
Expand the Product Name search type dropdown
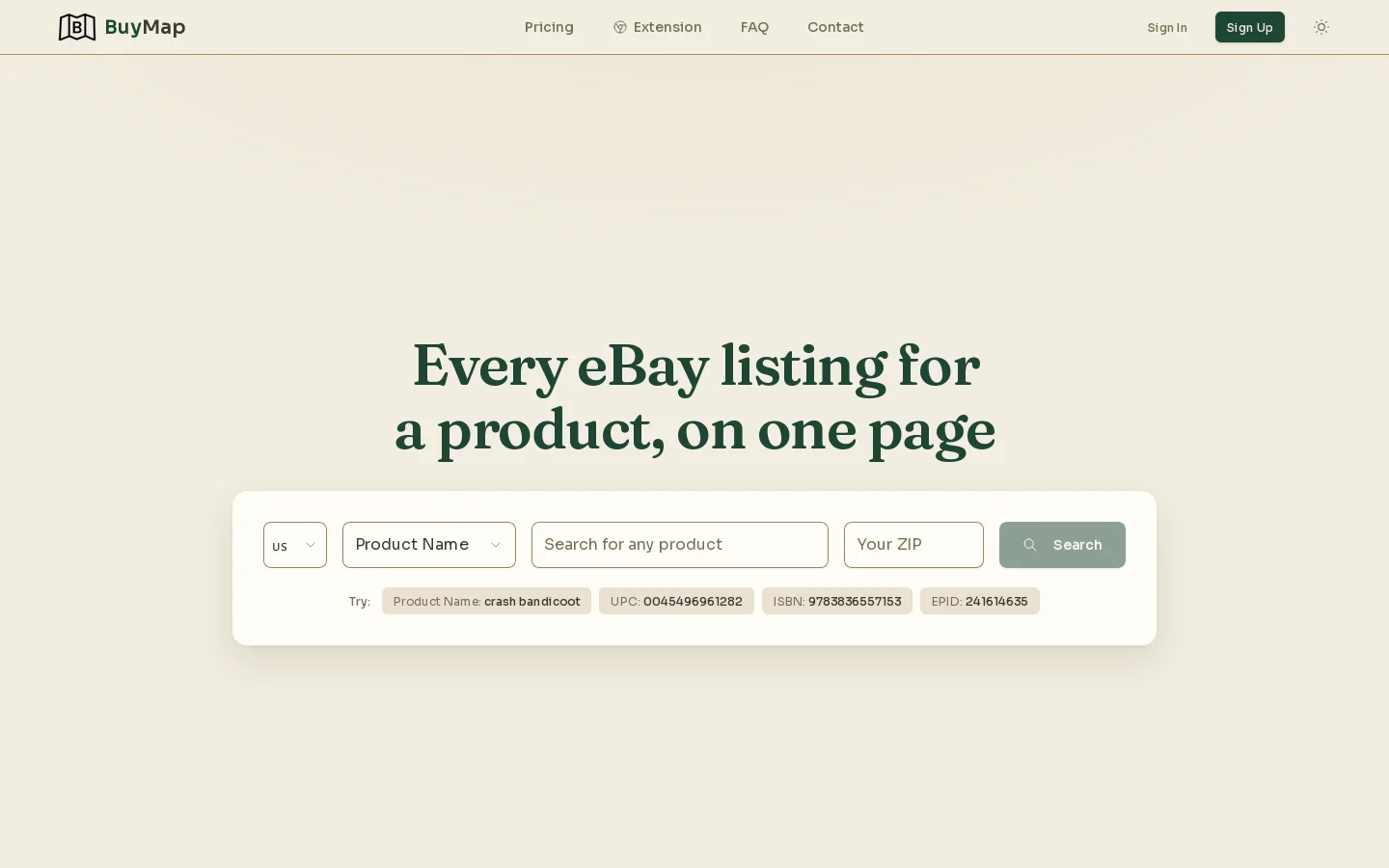coord(429,545)
